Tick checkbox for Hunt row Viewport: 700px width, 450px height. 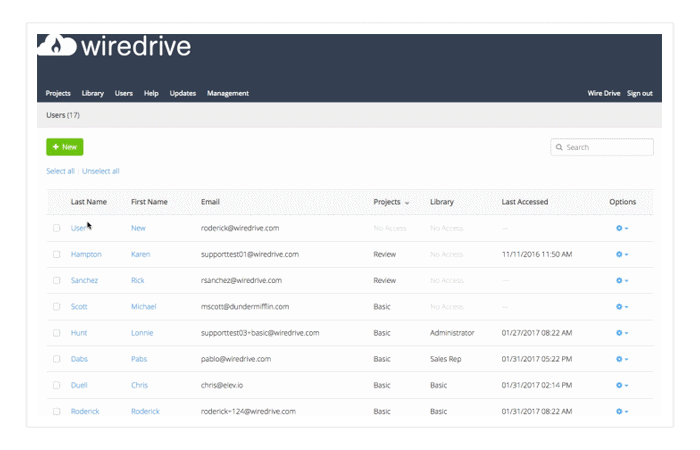(56, 333)
